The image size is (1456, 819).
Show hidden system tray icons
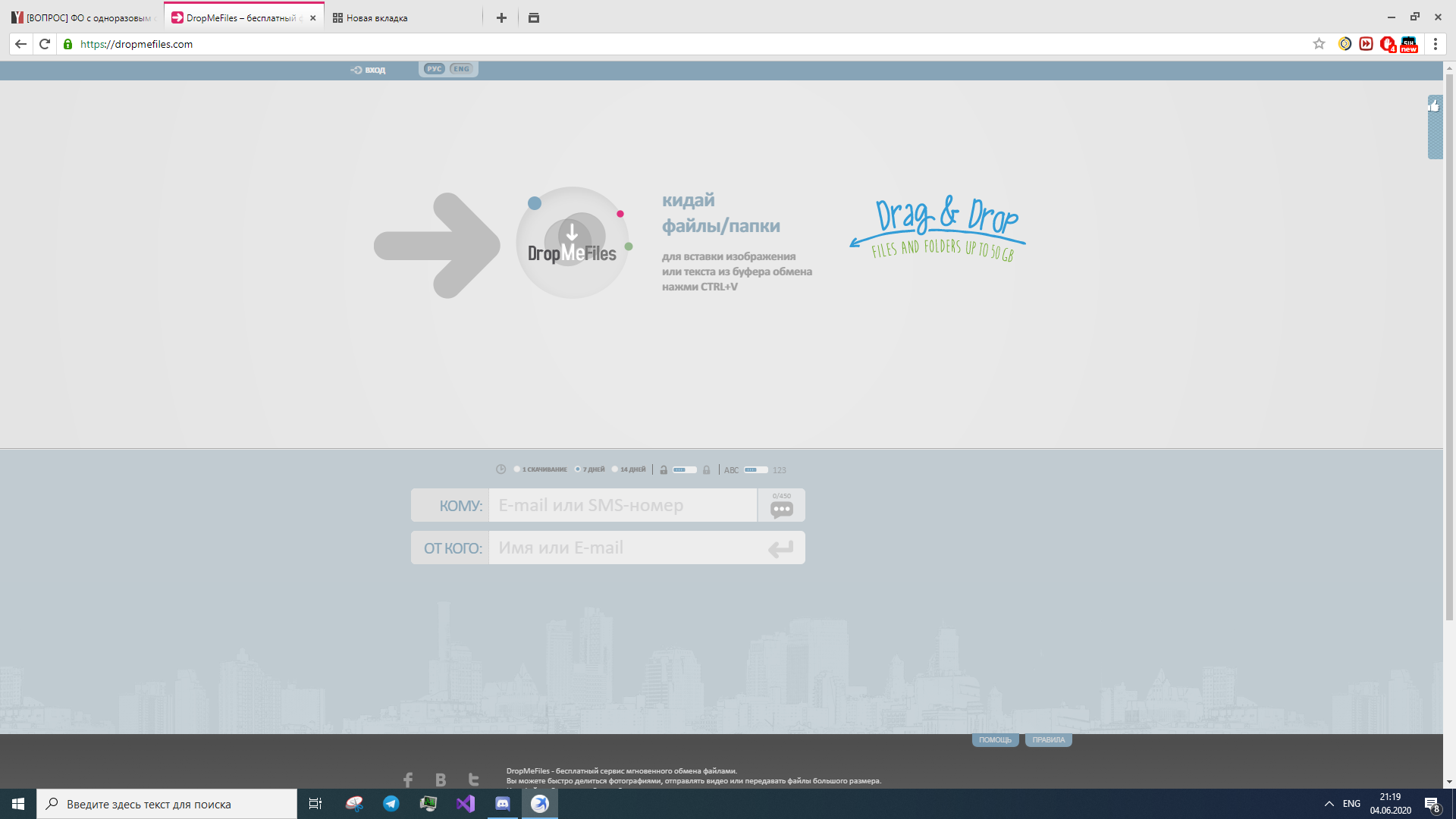(1329, 804)
